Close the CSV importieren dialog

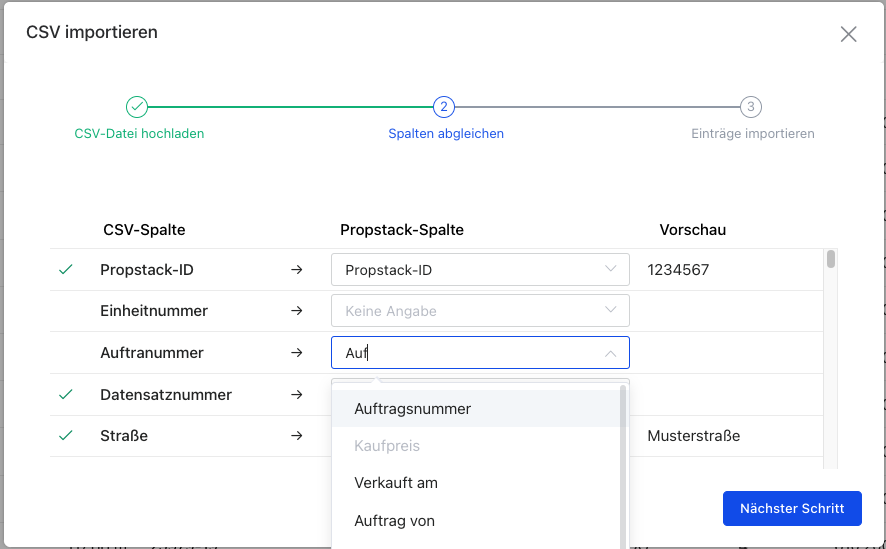(848, 34)
